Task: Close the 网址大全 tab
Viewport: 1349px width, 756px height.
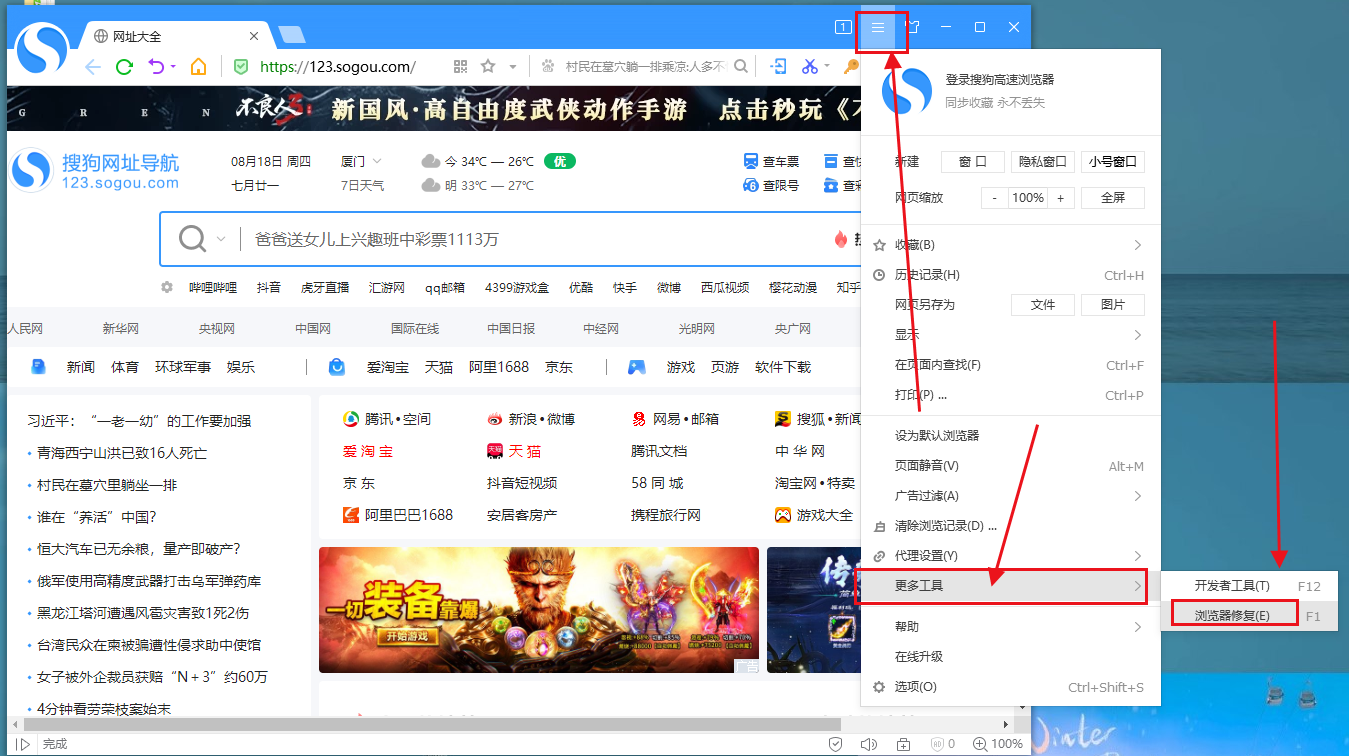Action: coord(254,36)
